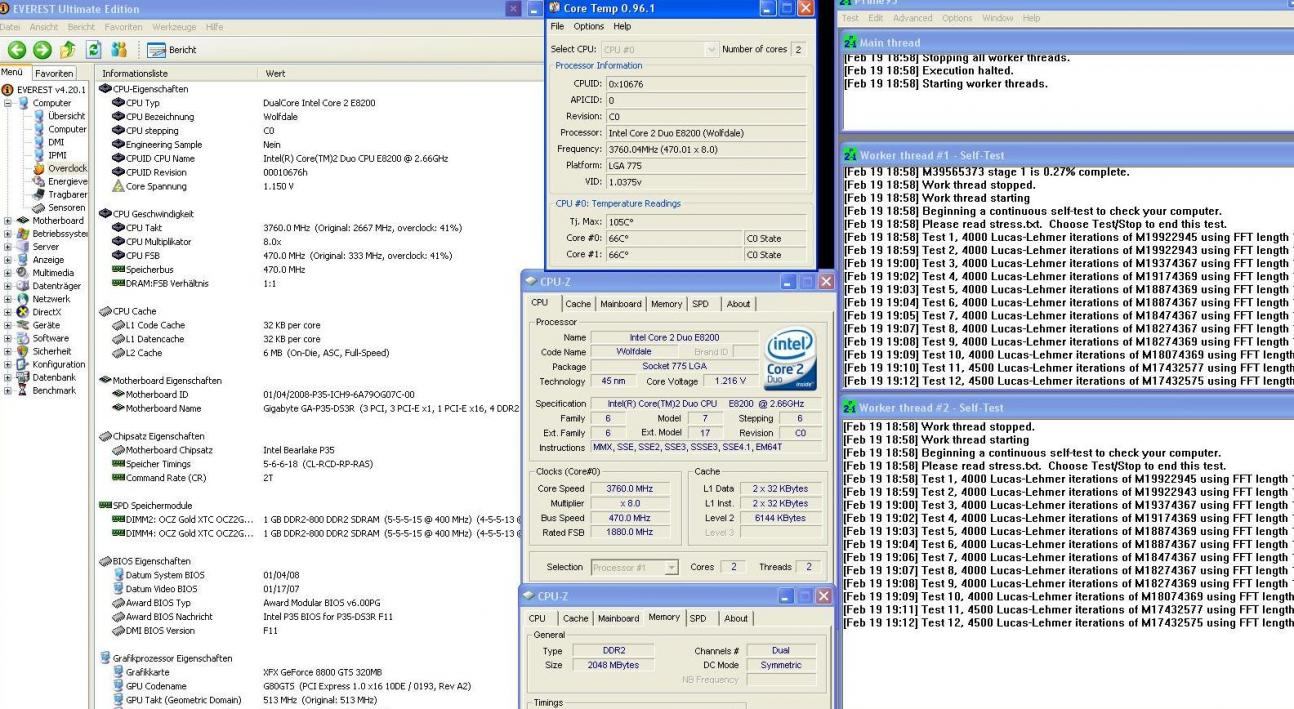Screen dimensions: 1294x709
Task: Open the Options menu in Core Temp
Action: coord(589,26)
